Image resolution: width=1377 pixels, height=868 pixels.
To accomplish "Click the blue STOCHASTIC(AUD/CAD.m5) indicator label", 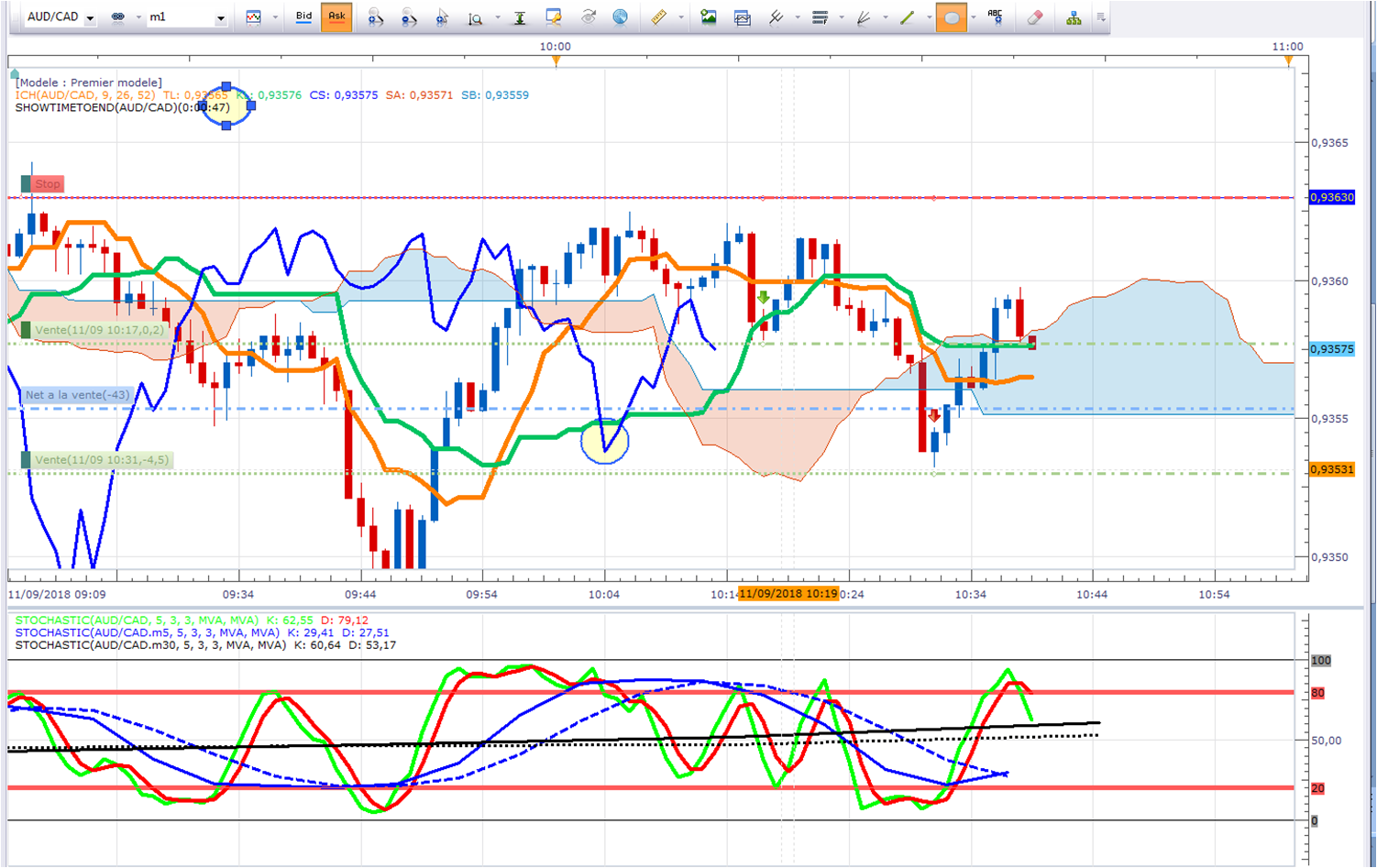I will point(148,632).
